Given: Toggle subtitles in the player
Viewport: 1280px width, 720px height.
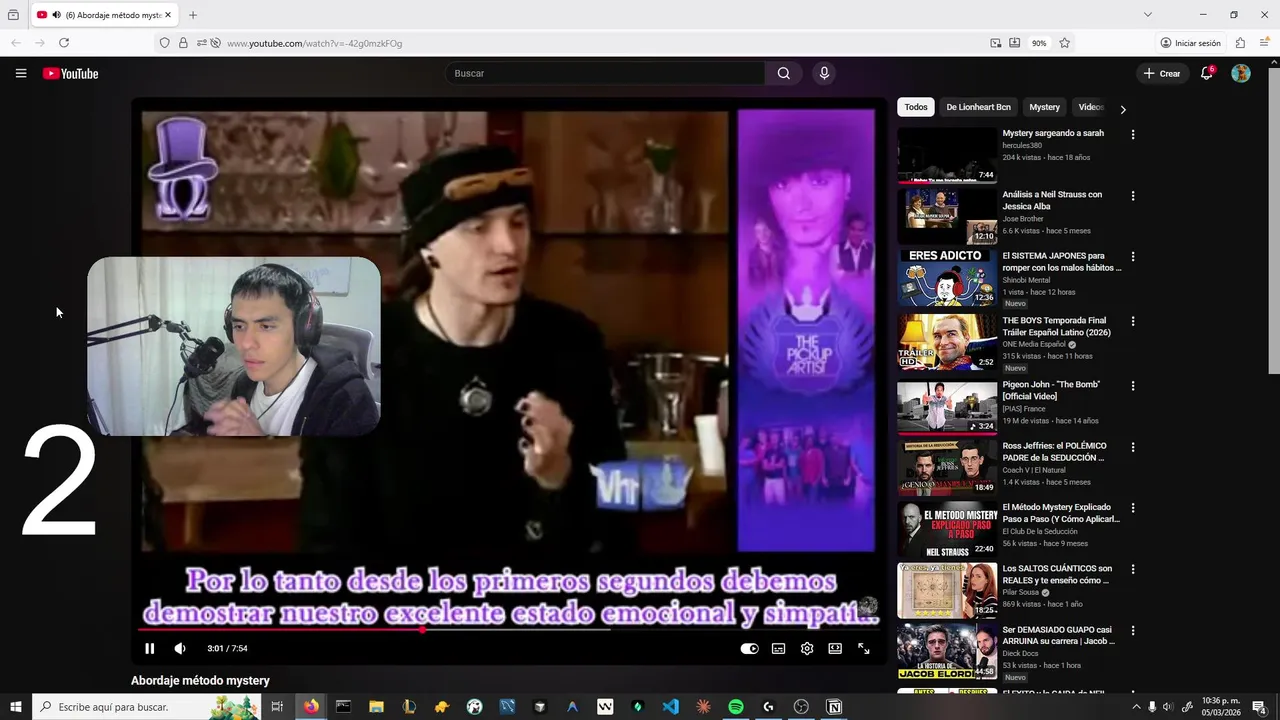Looking at the screenshot, I should tap(778, 648).
